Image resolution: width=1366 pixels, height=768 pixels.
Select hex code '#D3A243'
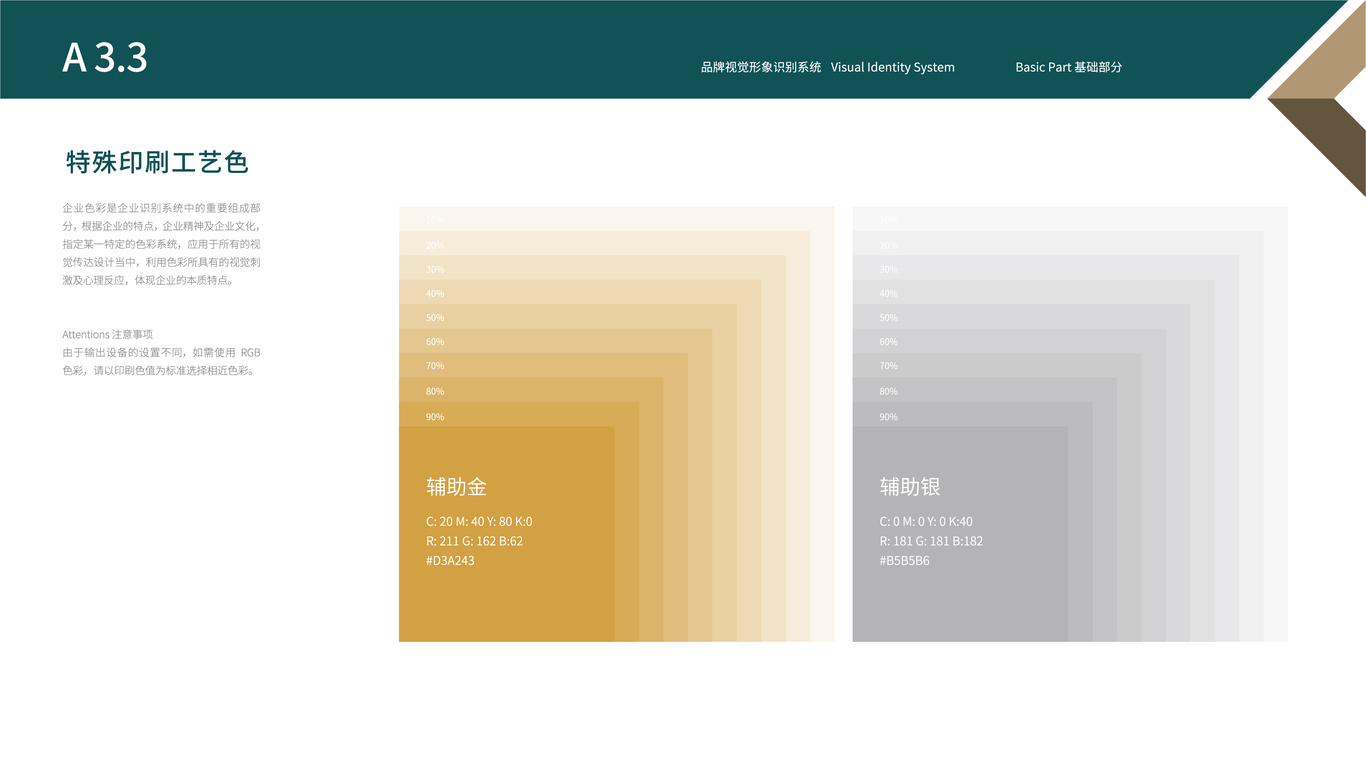(450, 561)
